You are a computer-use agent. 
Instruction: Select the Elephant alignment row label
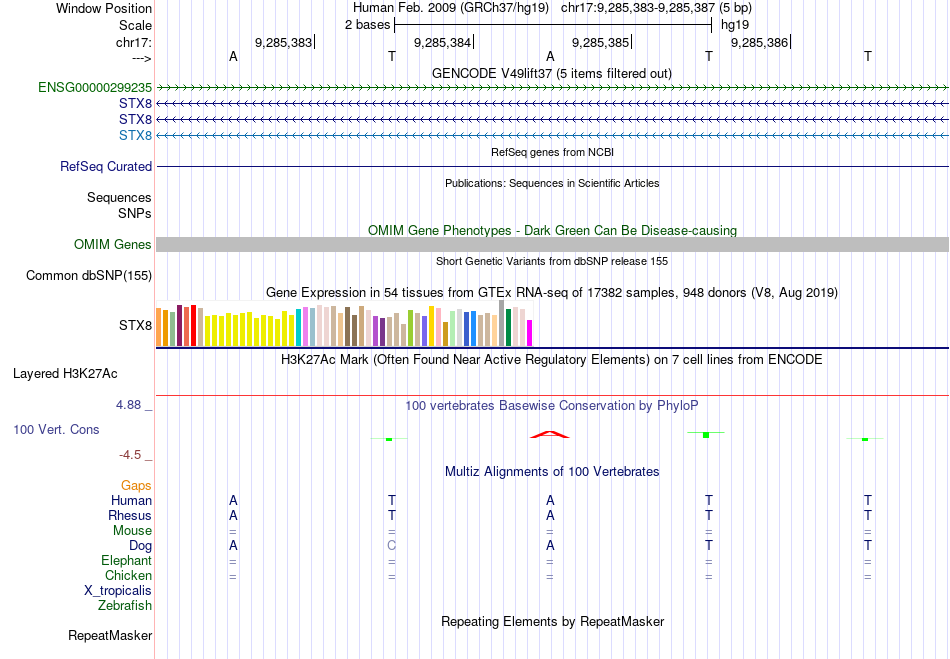[x=127, y=561]
